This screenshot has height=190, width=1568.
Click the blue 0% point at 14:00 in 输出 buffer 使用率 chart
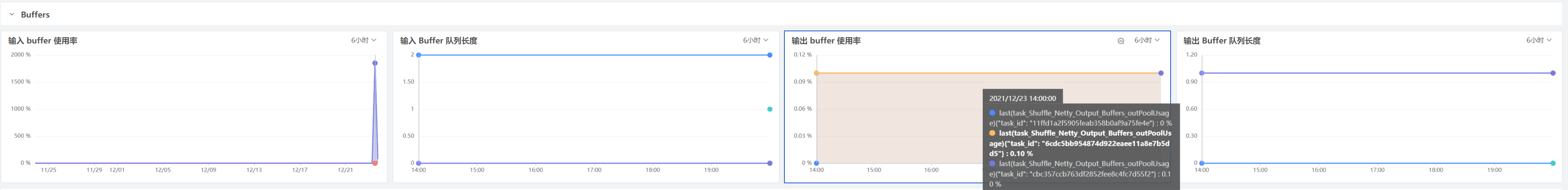[816, 163]
